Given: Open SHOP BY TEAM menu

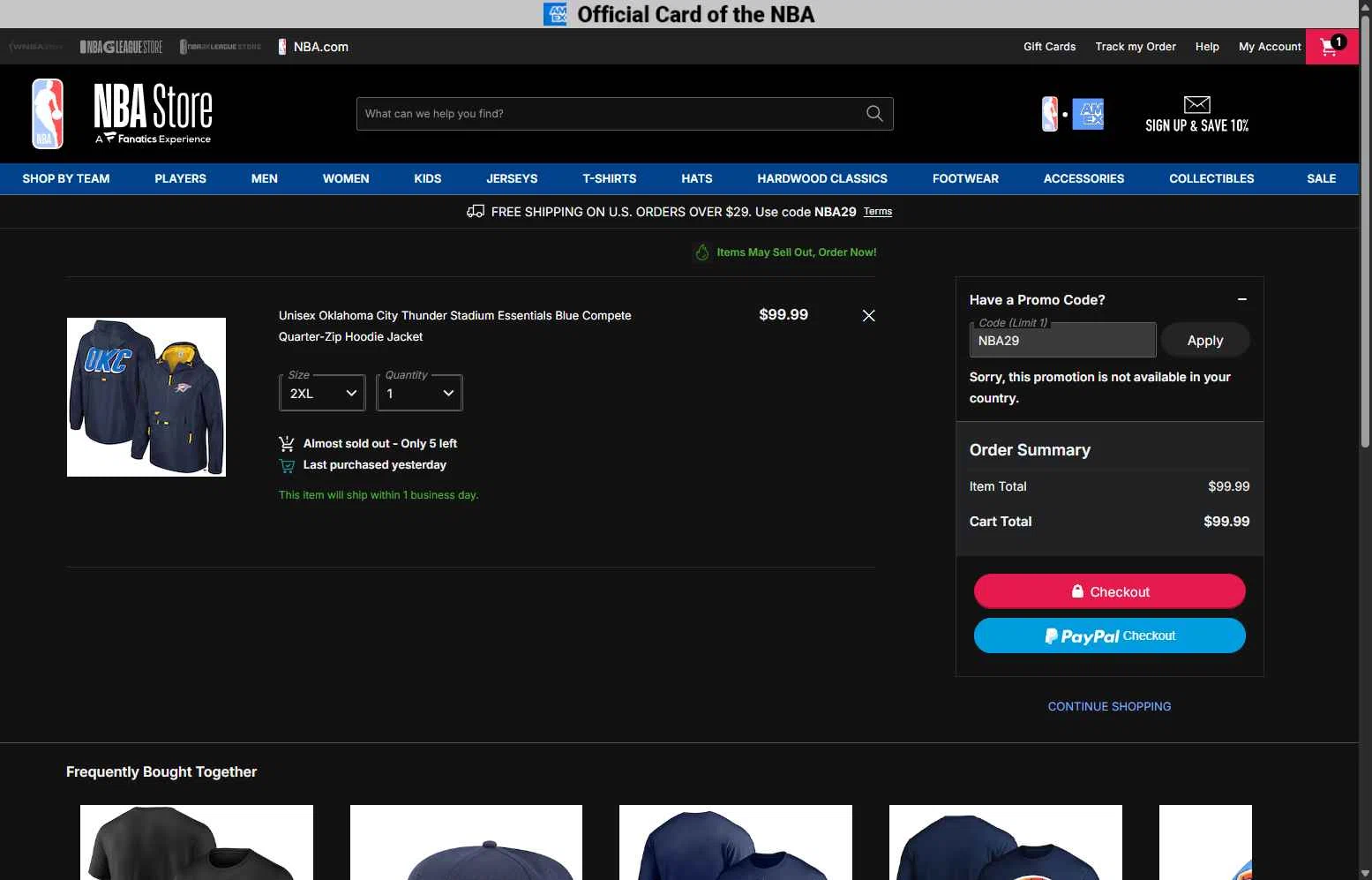Looking at the screenshot, I should pos(66,178).
